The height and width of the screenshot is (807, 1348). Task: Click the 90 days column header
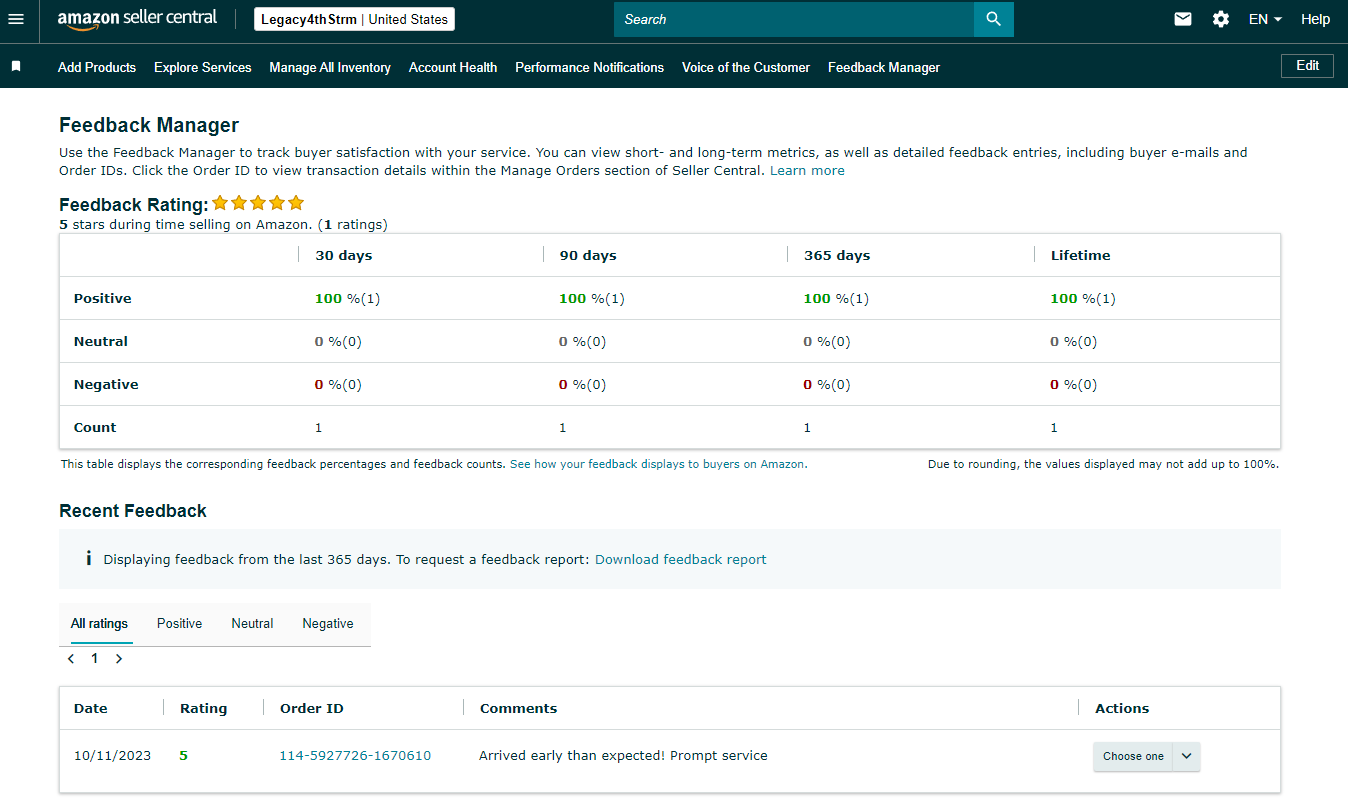pyautogui.click(x=588, y=255)
